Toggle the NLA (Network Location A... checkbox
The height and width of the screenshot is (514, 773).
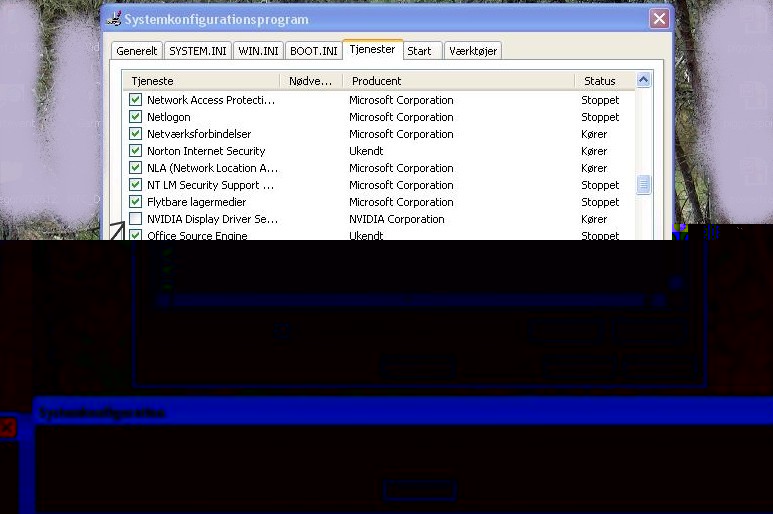tap(136, 168)
